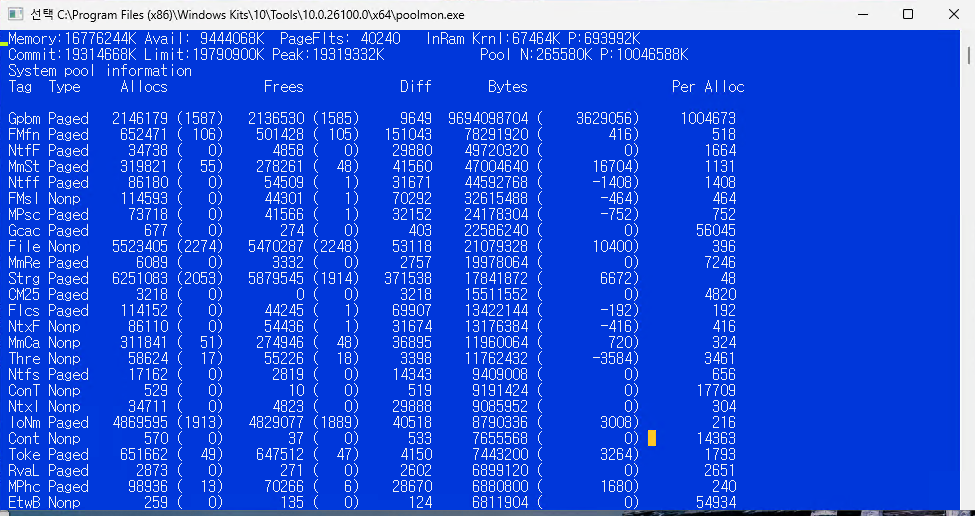Click the yellow selection cursor block
The height and width of the screenshot is (516, 975).
pos(652,438)
